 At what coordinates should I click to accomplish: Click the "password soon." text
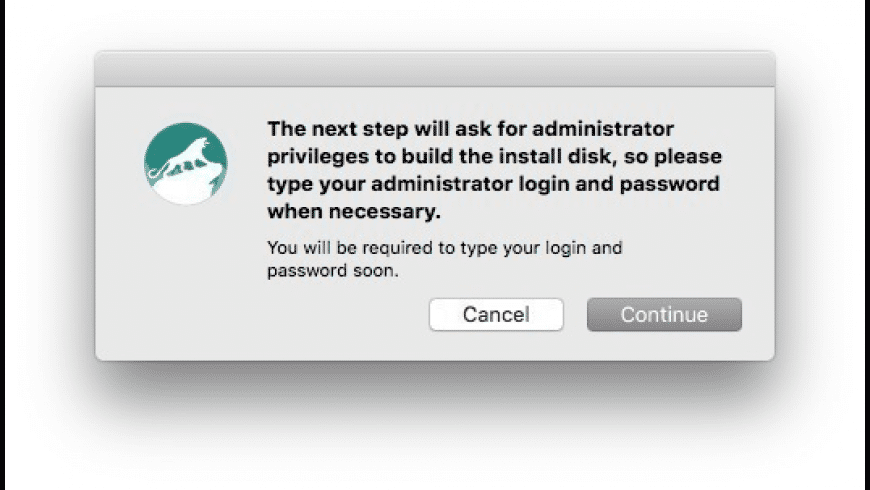point(333,271)
